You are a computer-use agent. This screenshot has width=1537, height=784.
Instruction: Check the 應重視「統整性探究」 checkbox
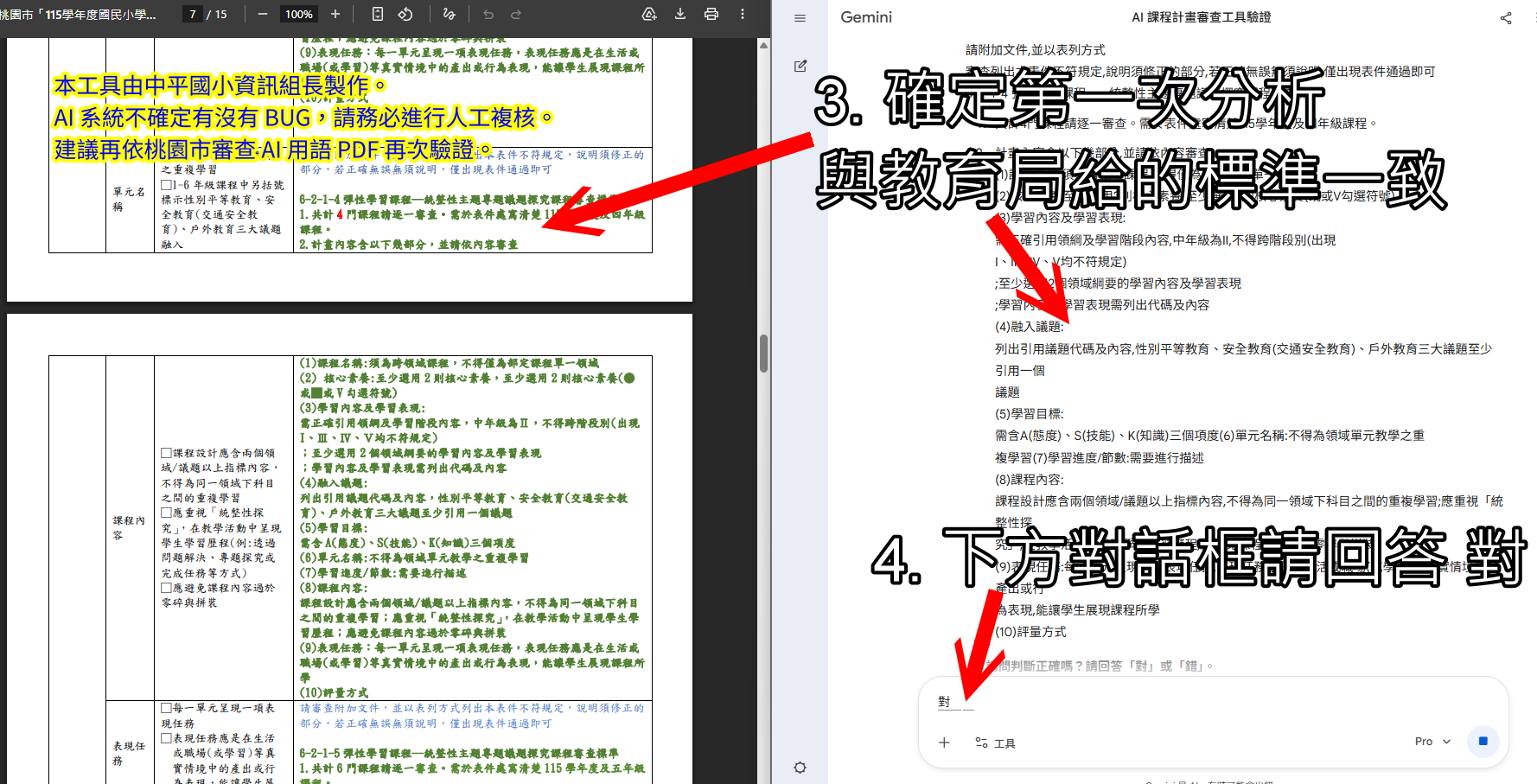[166, 513]
